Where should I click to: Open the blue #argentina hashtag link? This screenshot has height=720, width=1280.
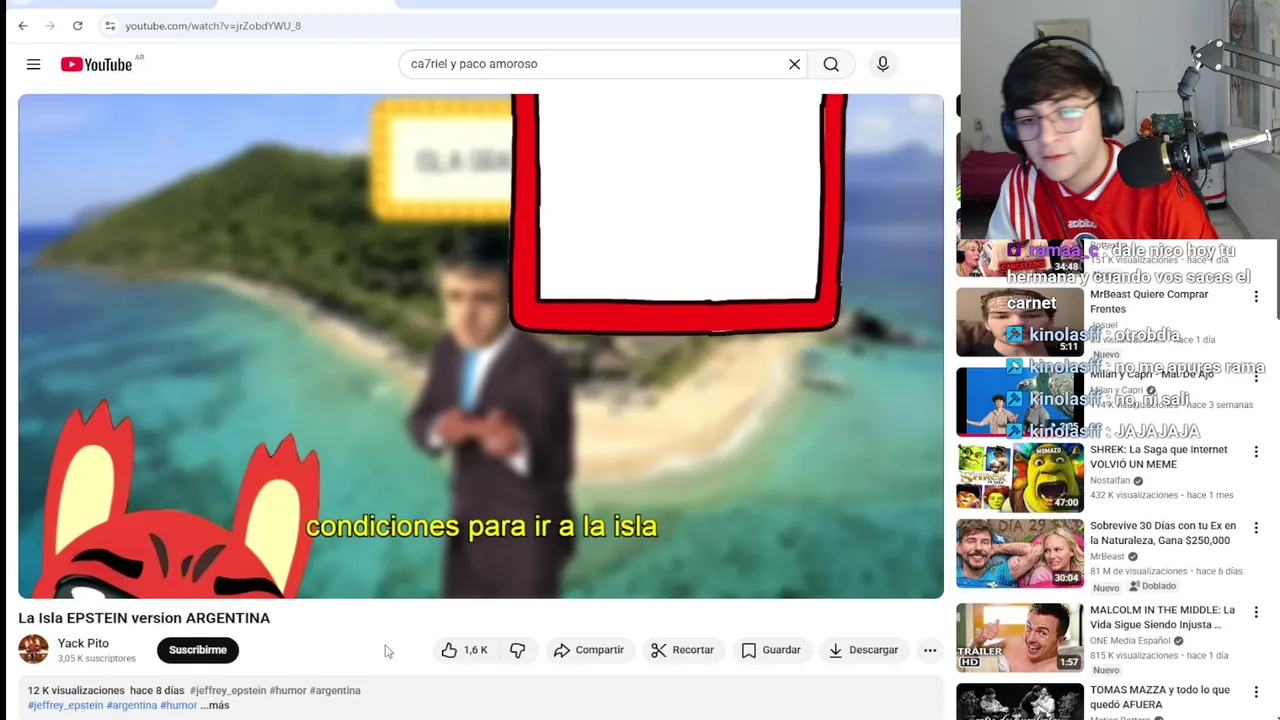pyautogui.click(x=132, y=705)
